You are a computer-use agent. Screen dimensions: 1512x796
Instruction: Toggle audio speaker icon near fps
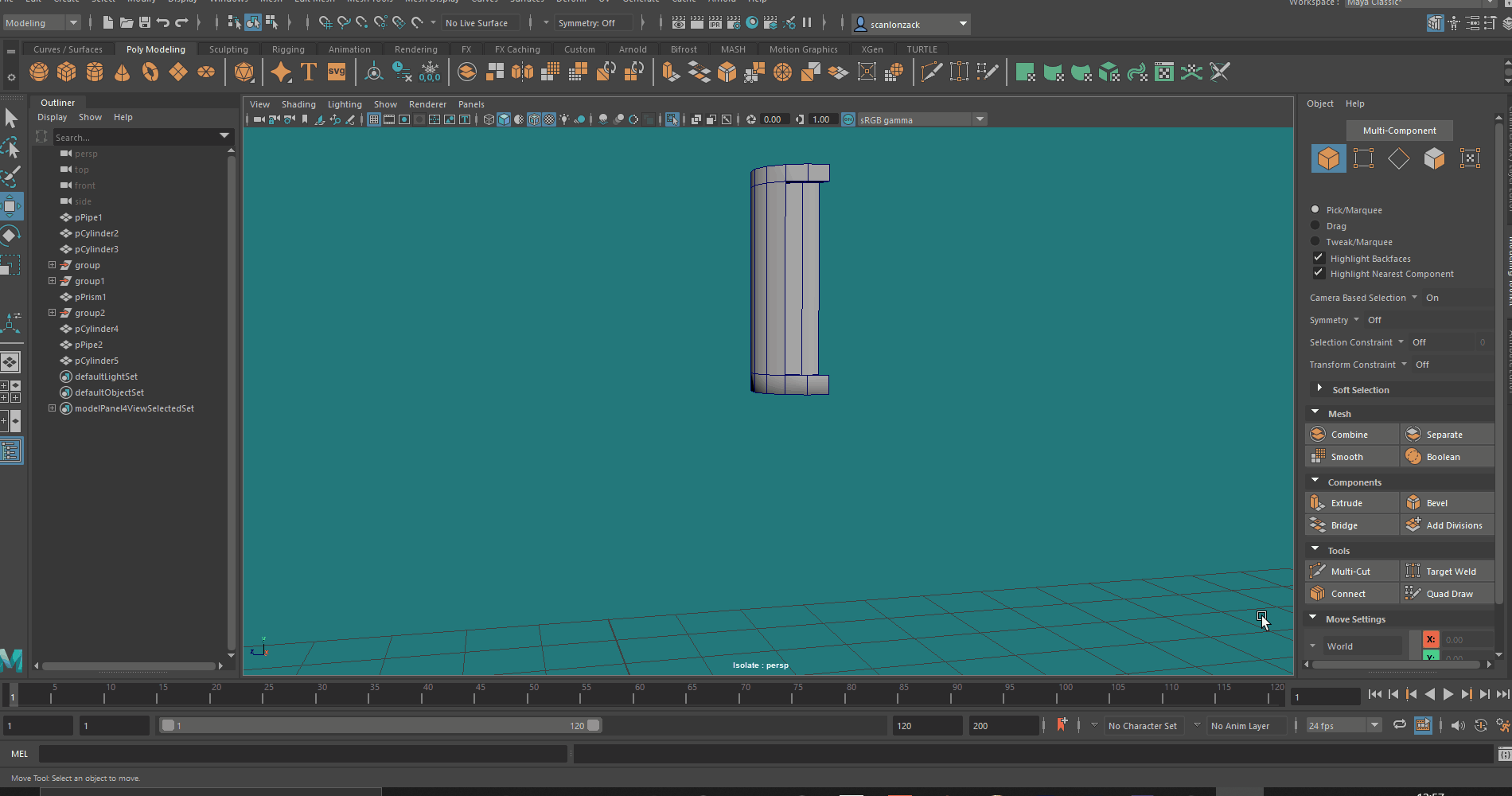[1458, 725]
